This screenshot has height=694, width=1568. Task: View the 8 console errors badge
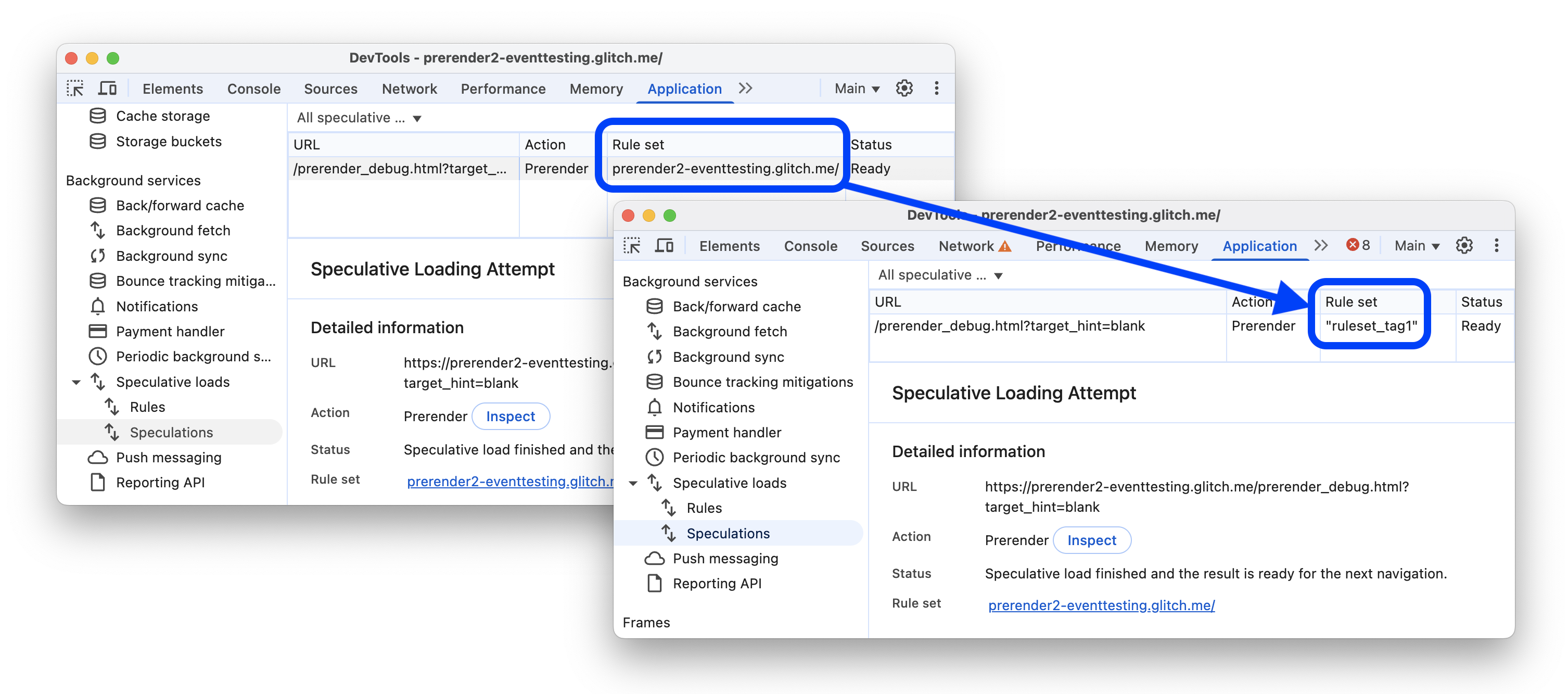[x=1358, y=245]
